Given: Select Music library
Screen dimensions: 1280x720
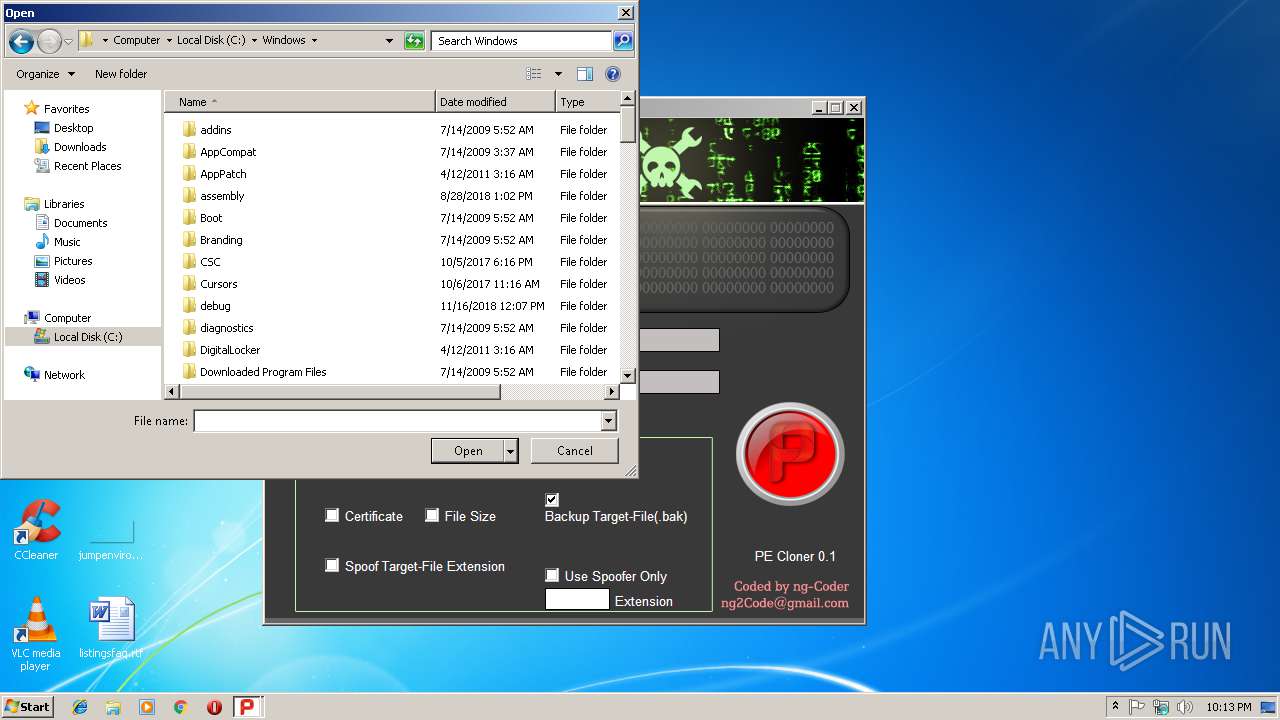Looking at the screenshot, I should point(67,242).
